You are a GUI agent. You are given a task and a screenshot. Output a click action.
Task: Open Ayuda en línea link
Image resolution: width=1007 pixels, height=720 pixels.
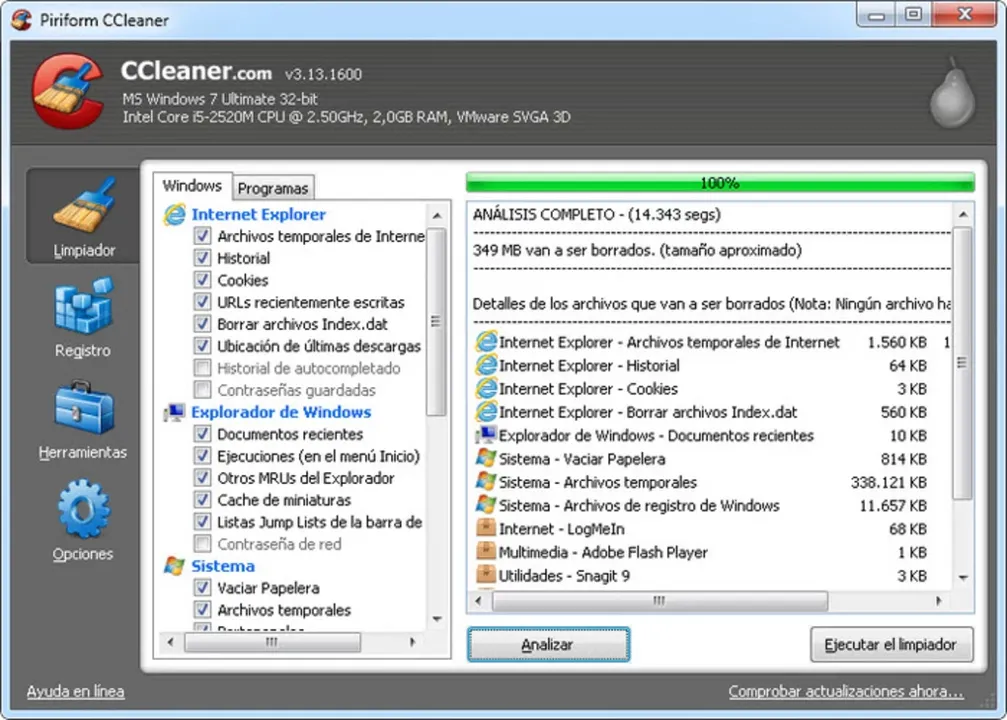point(75,691)
